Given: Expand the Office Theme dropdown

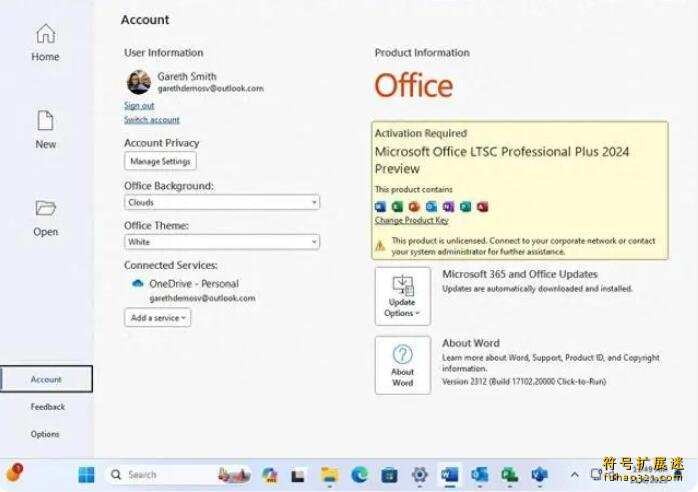Looking at the screenshot, I should (x=222, y=242).
